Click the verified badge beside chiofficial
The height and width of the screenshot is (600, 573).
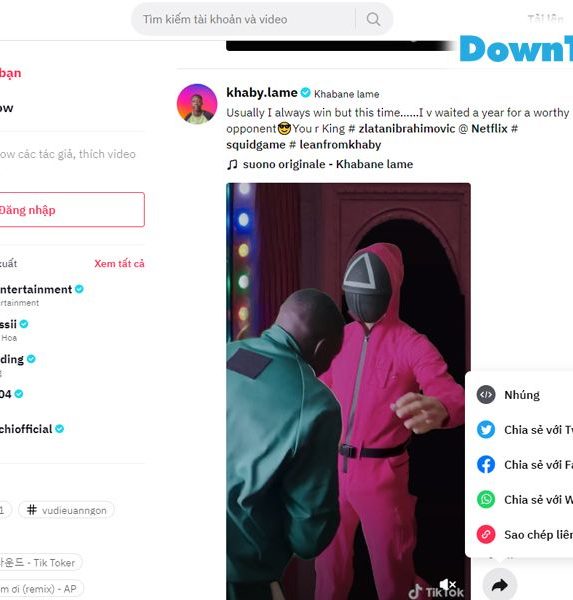59,429
